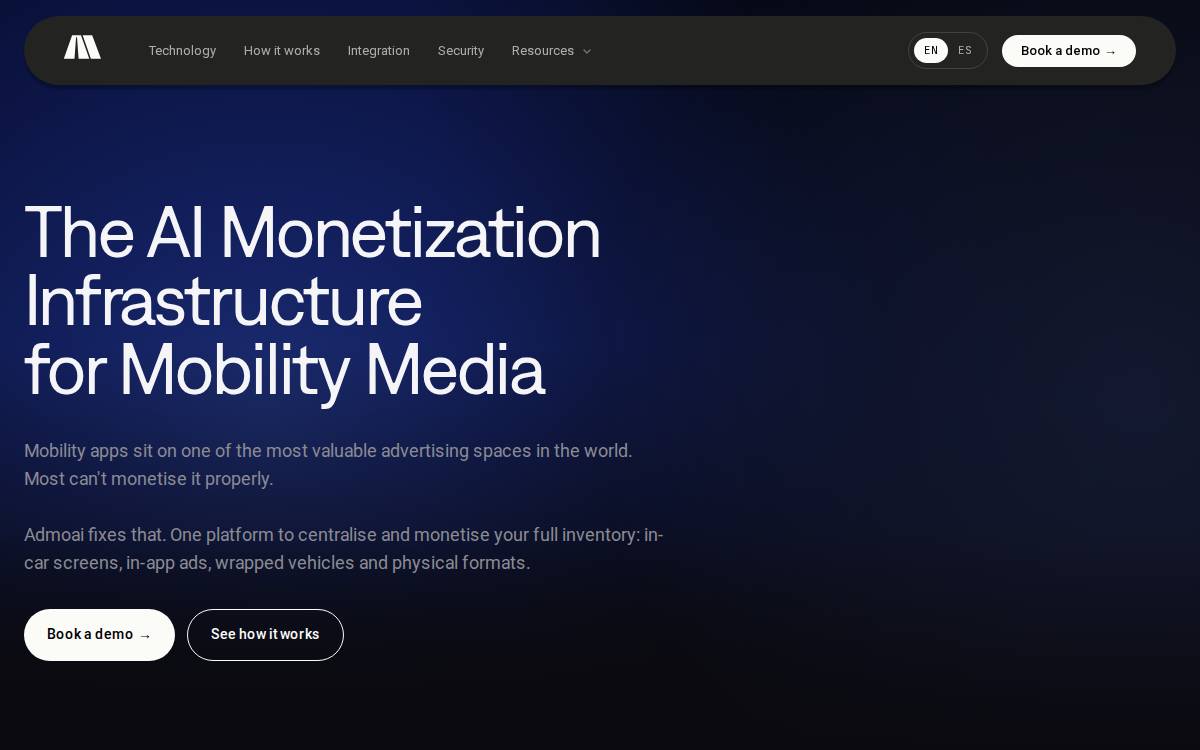Click Book a demo in the navbar
The image size is (1200, 750).
[1069, 51]
